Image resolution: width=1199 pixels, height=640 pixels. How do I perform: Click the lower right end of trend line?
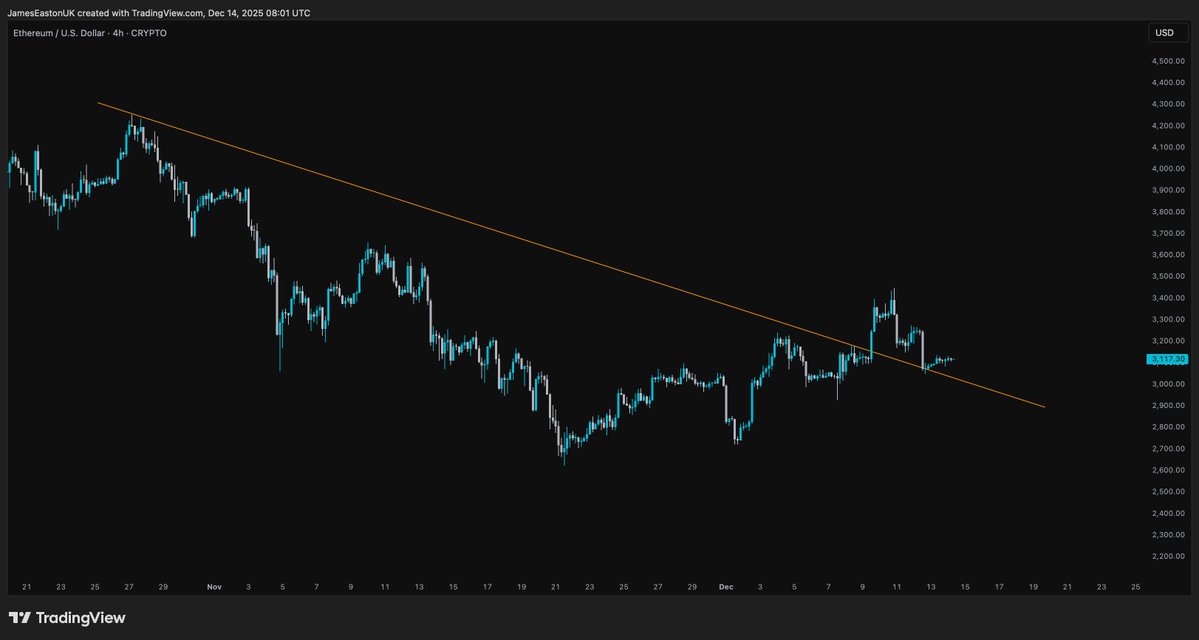1044,406
